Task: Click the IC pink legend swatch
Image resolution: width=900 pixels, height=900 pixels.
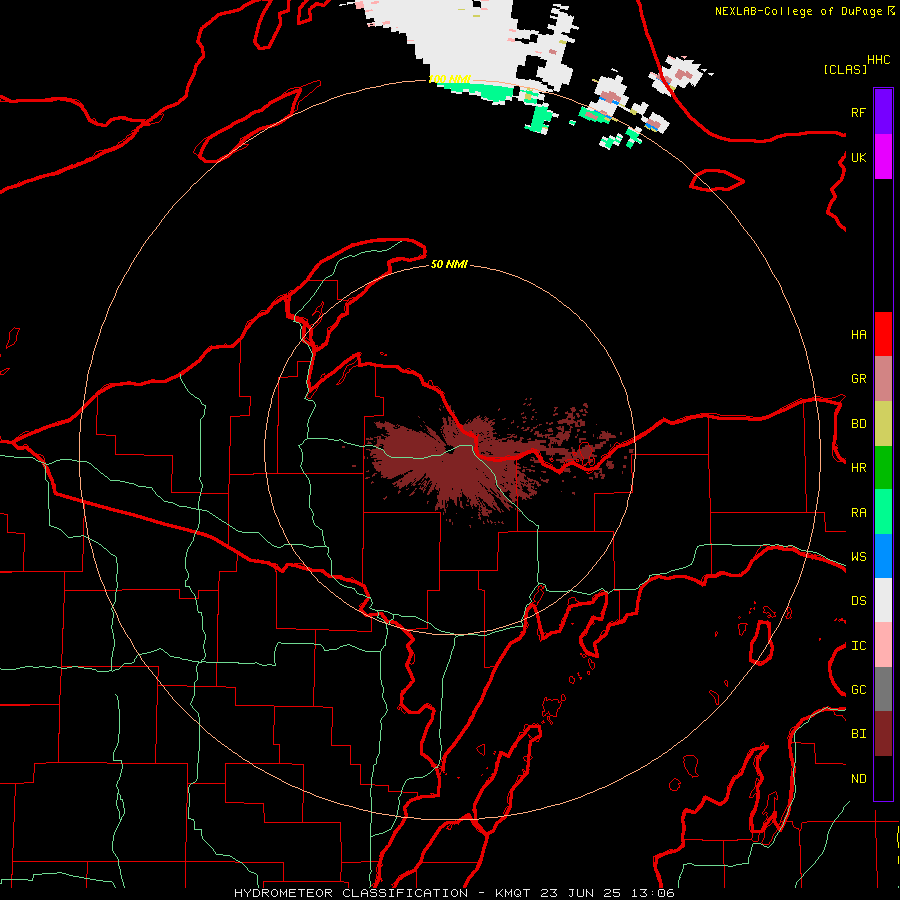Action: [x=883, y=645]
